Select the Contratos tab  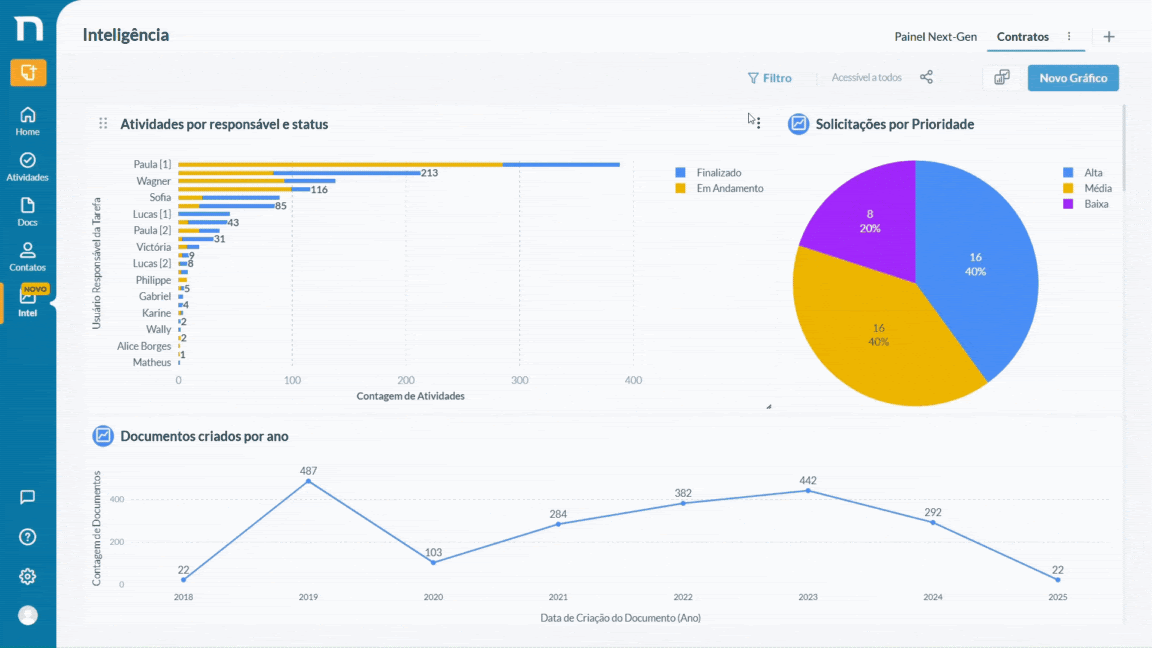(x=1023, y=37)
